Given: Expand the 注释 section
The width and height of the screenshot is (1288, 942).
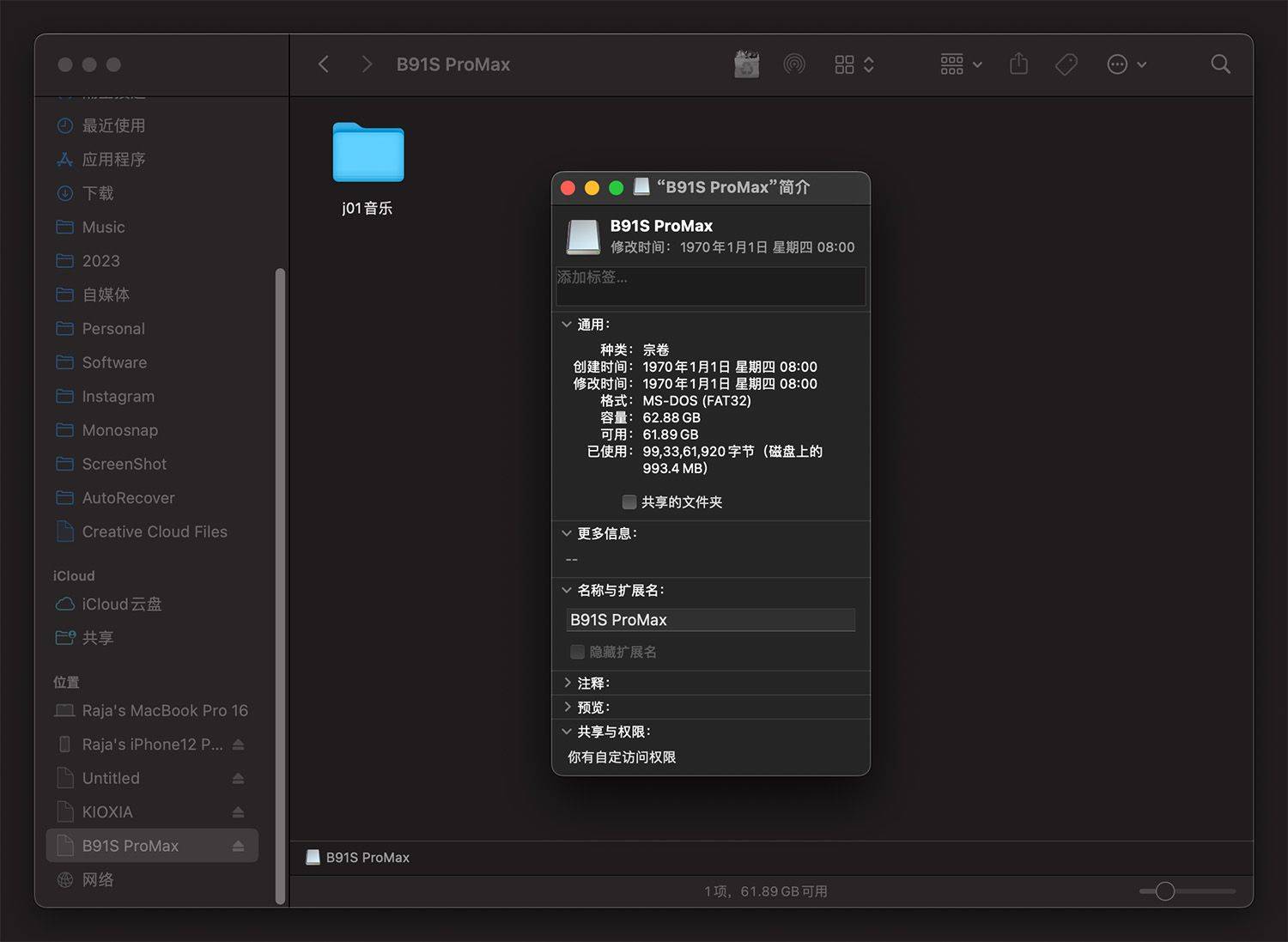Looking at the screenshot, I should [567, 683].
